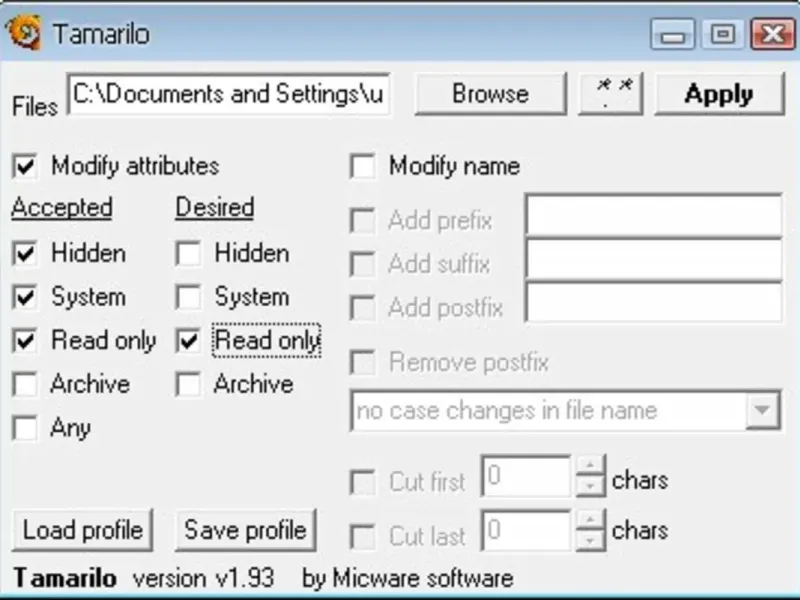Toggle Accepted Read only checkbox
800x600 pixels.
[x=25, y=340]
